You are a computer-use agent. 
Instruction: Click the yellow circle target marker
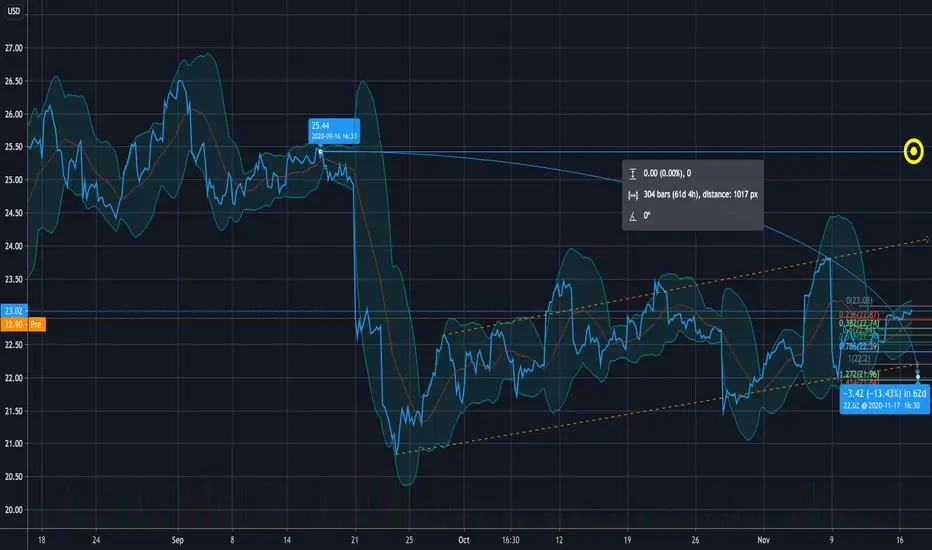[914, 152]
